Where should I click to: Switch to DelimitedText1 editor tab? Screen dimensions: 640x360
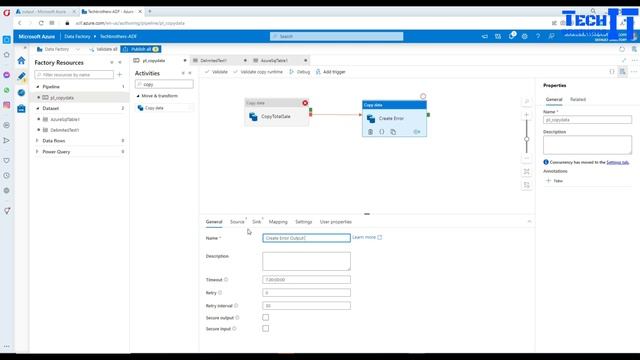pyautogui.click(x=213, y=60)
